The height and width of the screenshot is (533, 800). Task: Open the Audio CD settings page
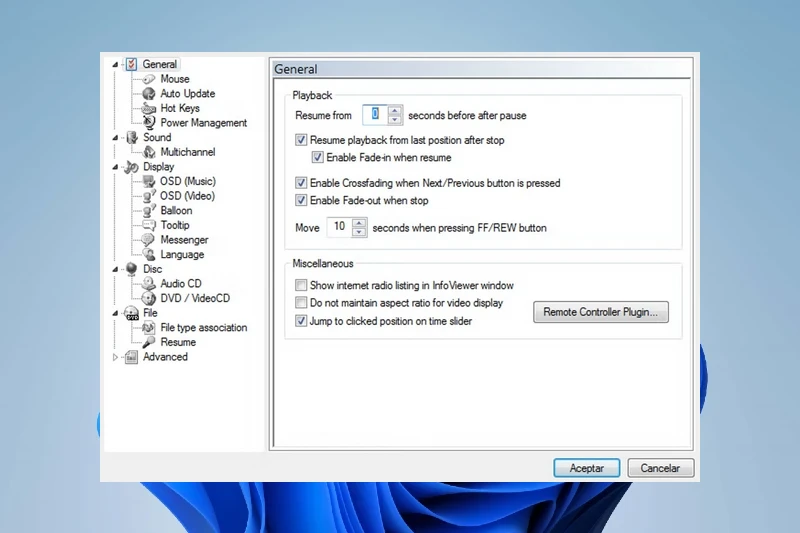click(x=181, y=284)
